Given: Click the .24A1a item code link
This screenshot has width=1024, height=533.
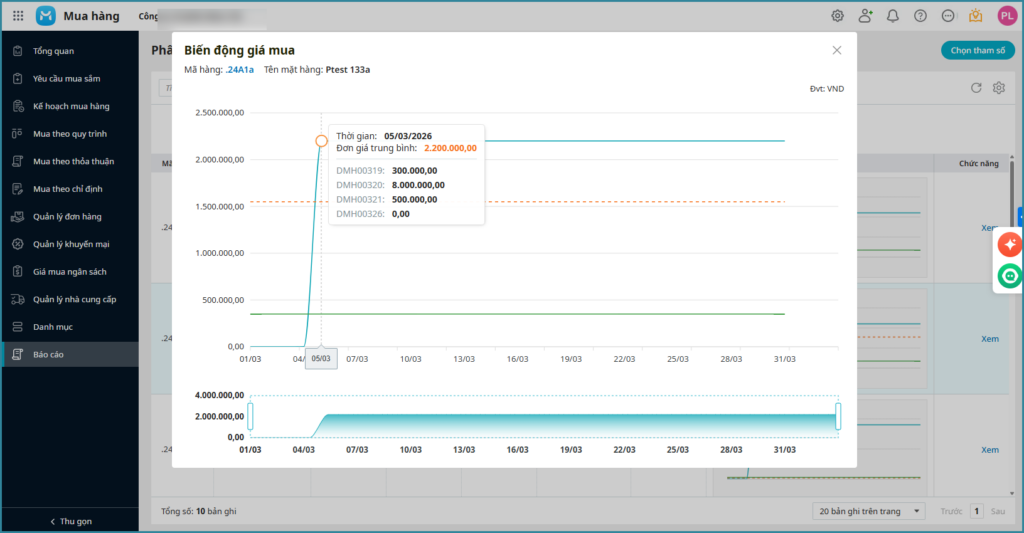Looking at the screenshot, I should coord(240,70).
